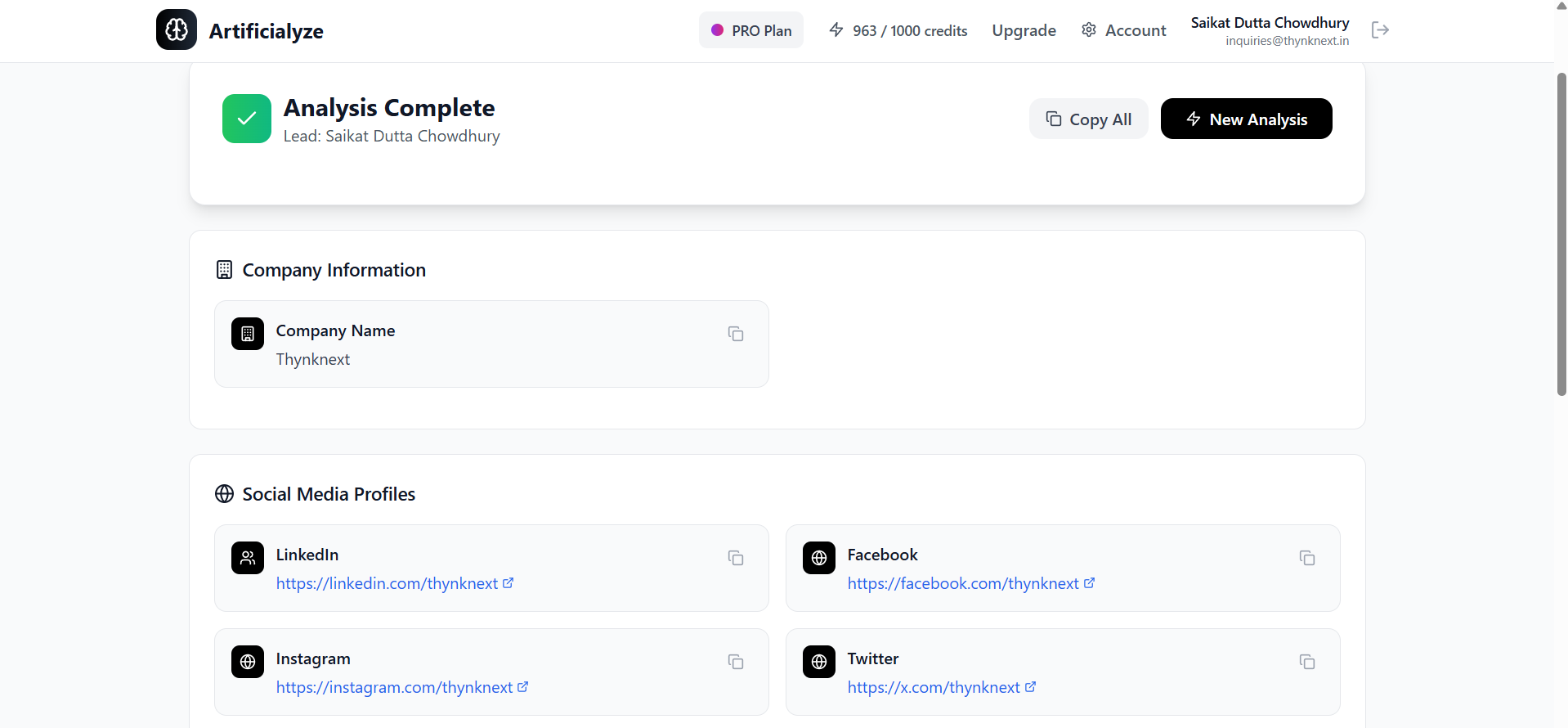Click the Social Media Profiles heading
The height and width of the screenshot is (728, 1568).
point(329,494)
